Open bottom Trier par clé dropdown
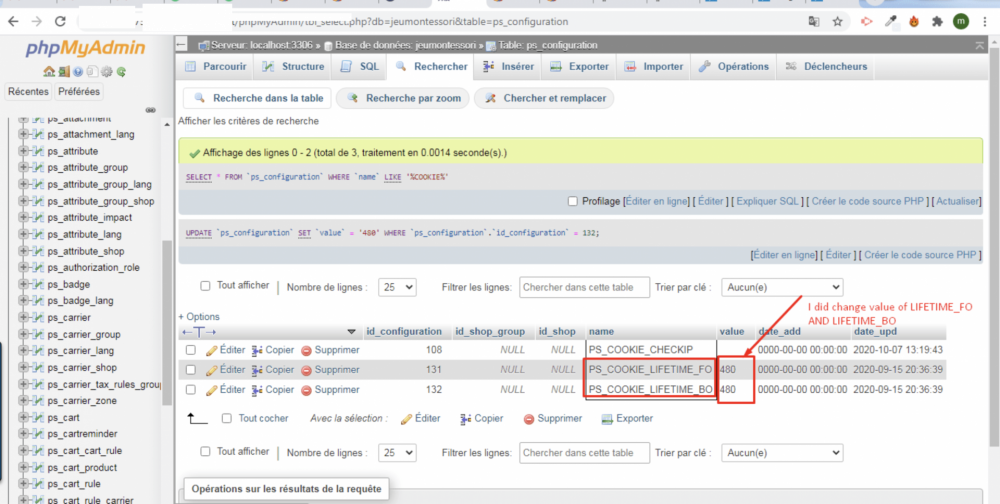This screenshot has height=504, width=1000. click(x=782, y=452)
